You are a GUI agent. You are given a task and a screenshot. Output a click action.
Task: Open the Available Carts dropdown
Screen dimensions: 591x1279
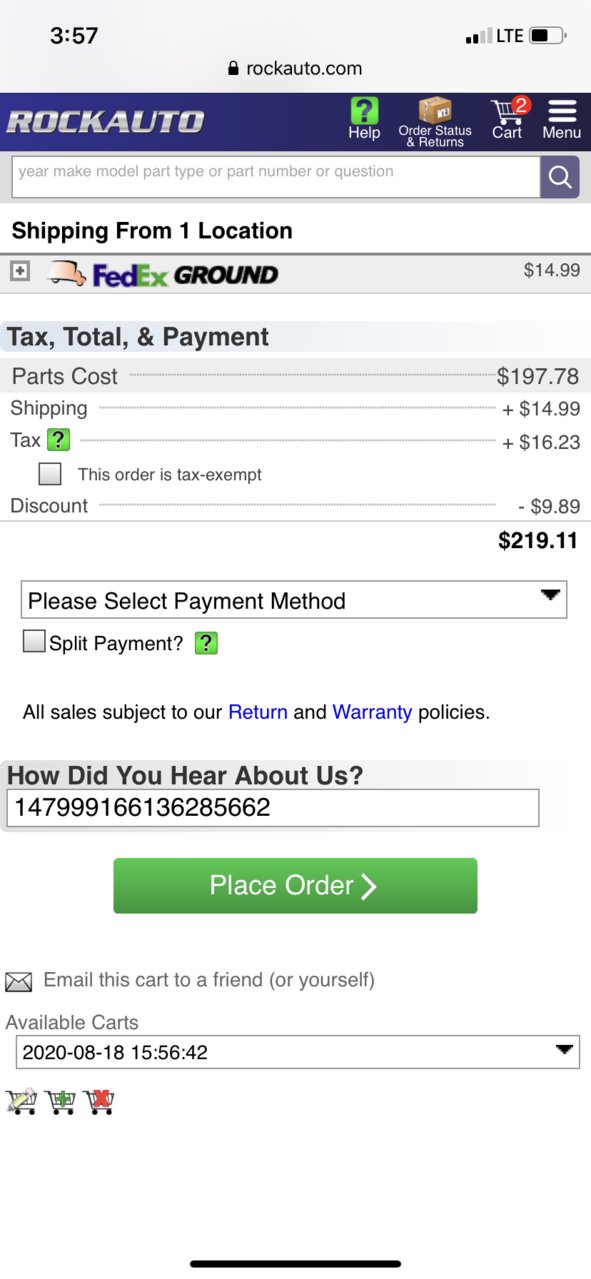[x=298, y=1052]
